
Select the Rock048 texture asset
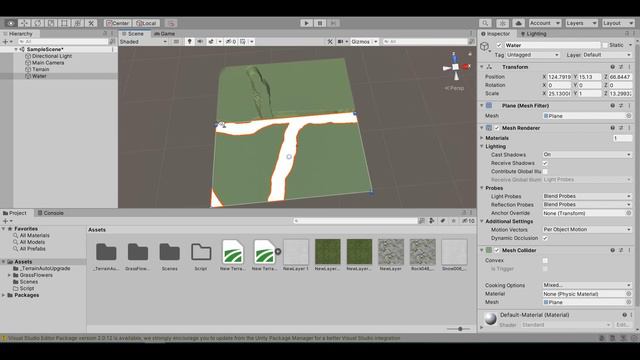[x=422, y=252]
